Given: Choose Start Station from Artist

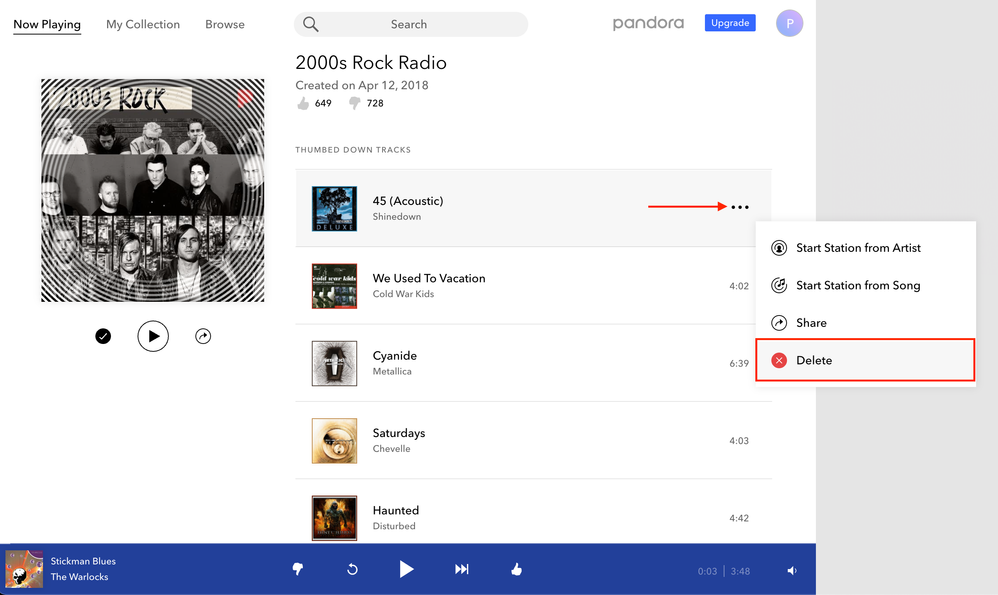Looking at the screenshot, I should 858,248.
